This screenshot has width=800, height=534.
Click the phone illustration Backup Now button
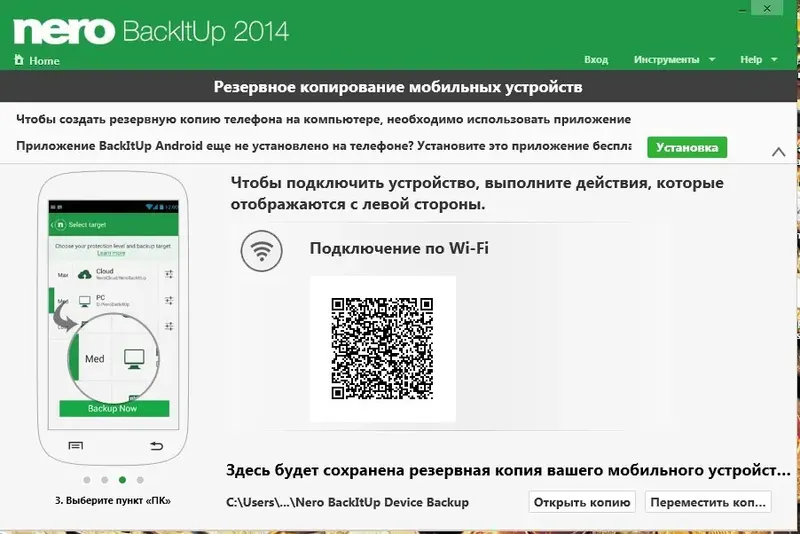114,409
